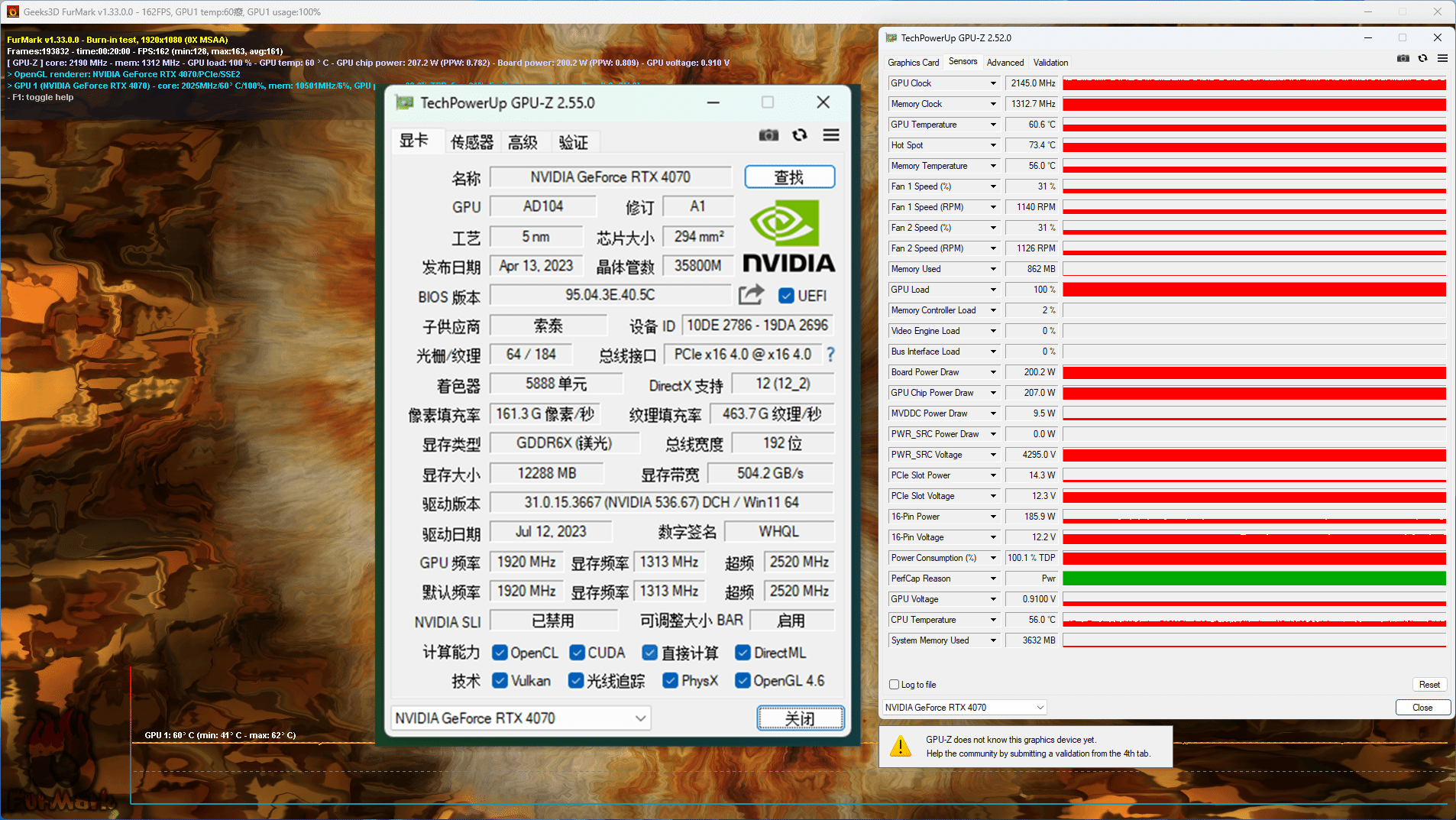Toggle the Vulkan checkbox
The image size is (1456, 820).
[x=500, y=680]
